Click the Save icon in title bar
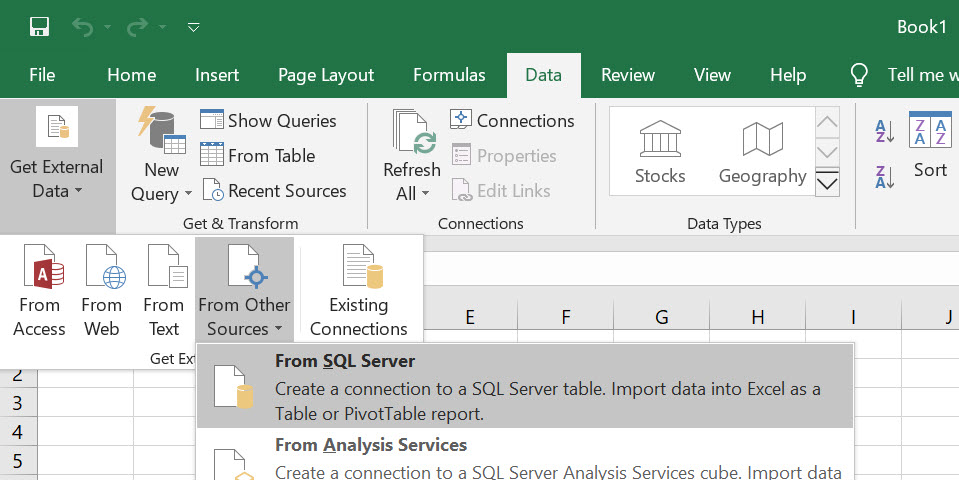The height and width of the screenshot is (480, 959). click(x=39, y=27)
